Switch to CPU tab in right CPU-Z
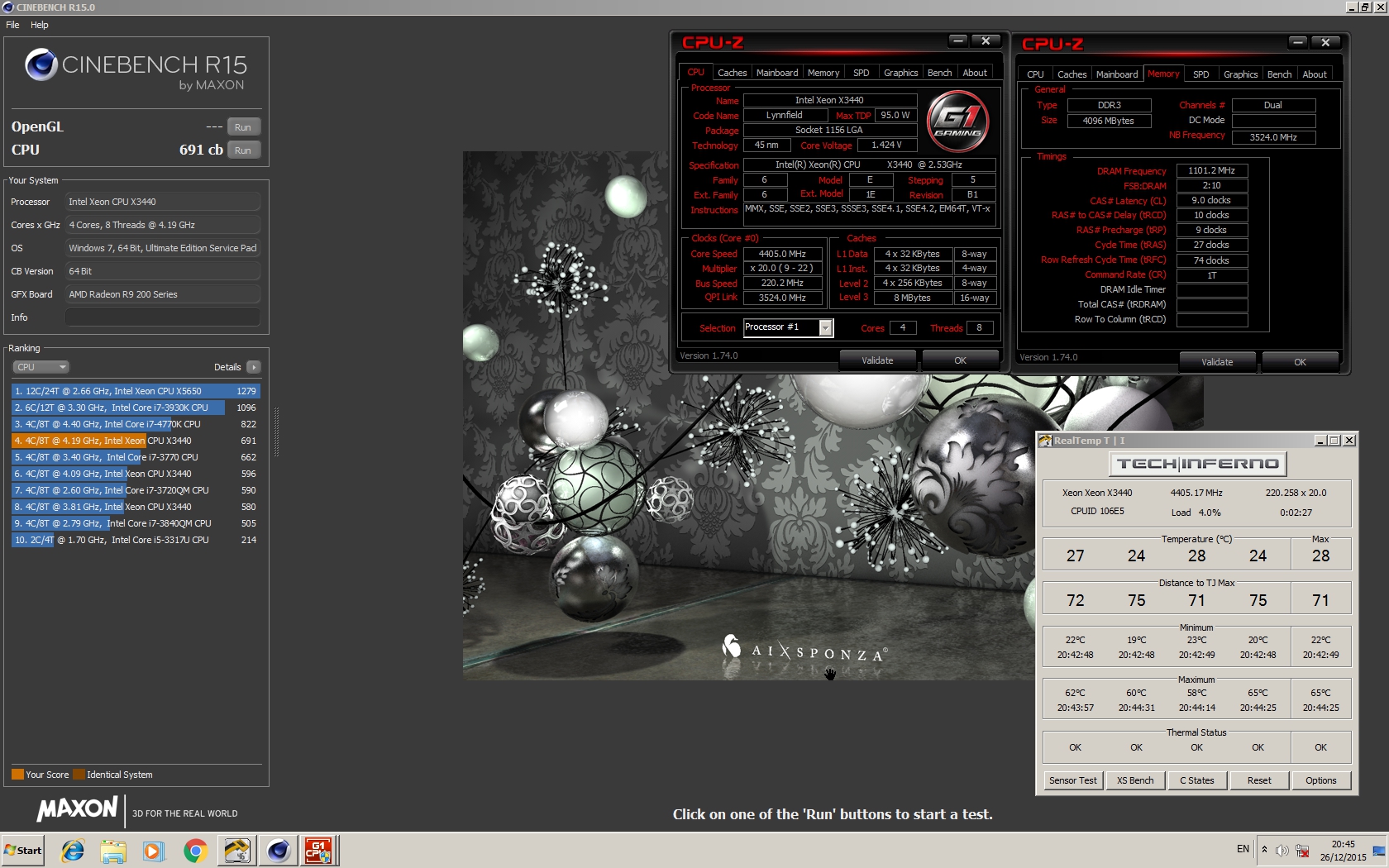Viewport: 1389px width, 868px height. coord(1035,74)
